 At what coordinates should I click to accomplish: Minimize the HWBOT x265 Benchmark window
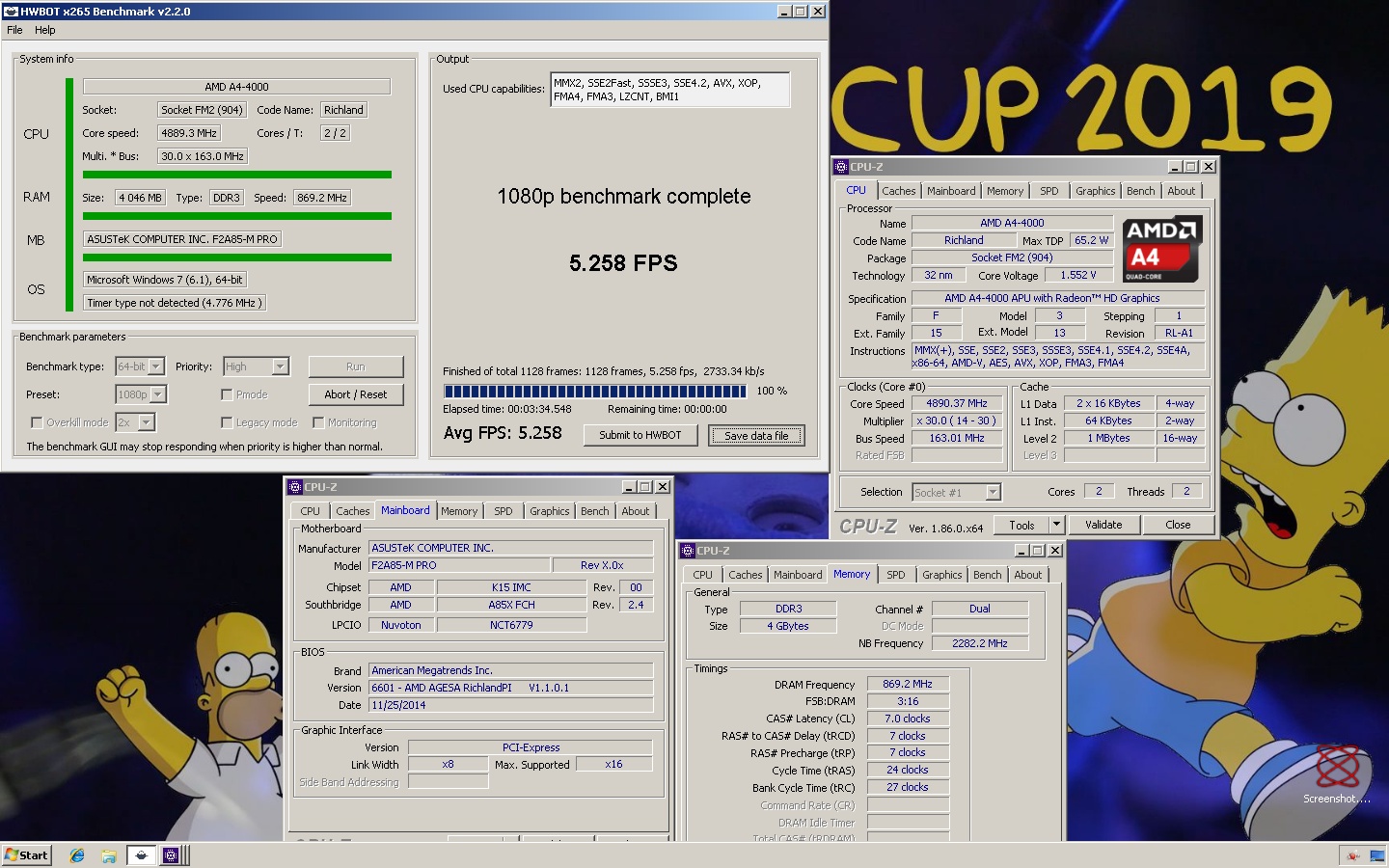click(784, 12)
